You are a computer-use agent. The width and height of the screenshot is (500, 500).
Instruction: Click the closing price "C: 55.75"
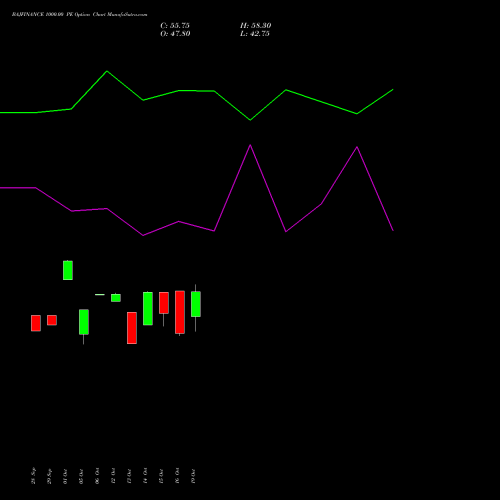[x=175, y=26]
